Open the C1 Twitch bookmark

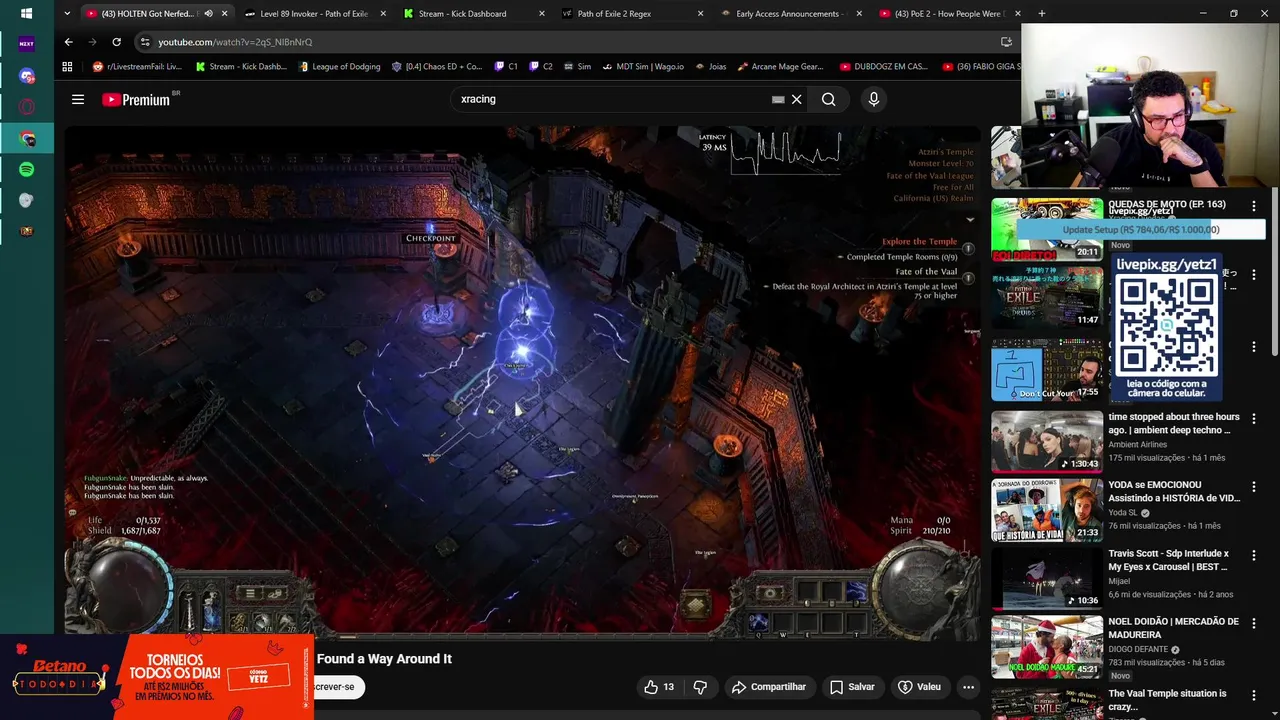click(507, 67)
